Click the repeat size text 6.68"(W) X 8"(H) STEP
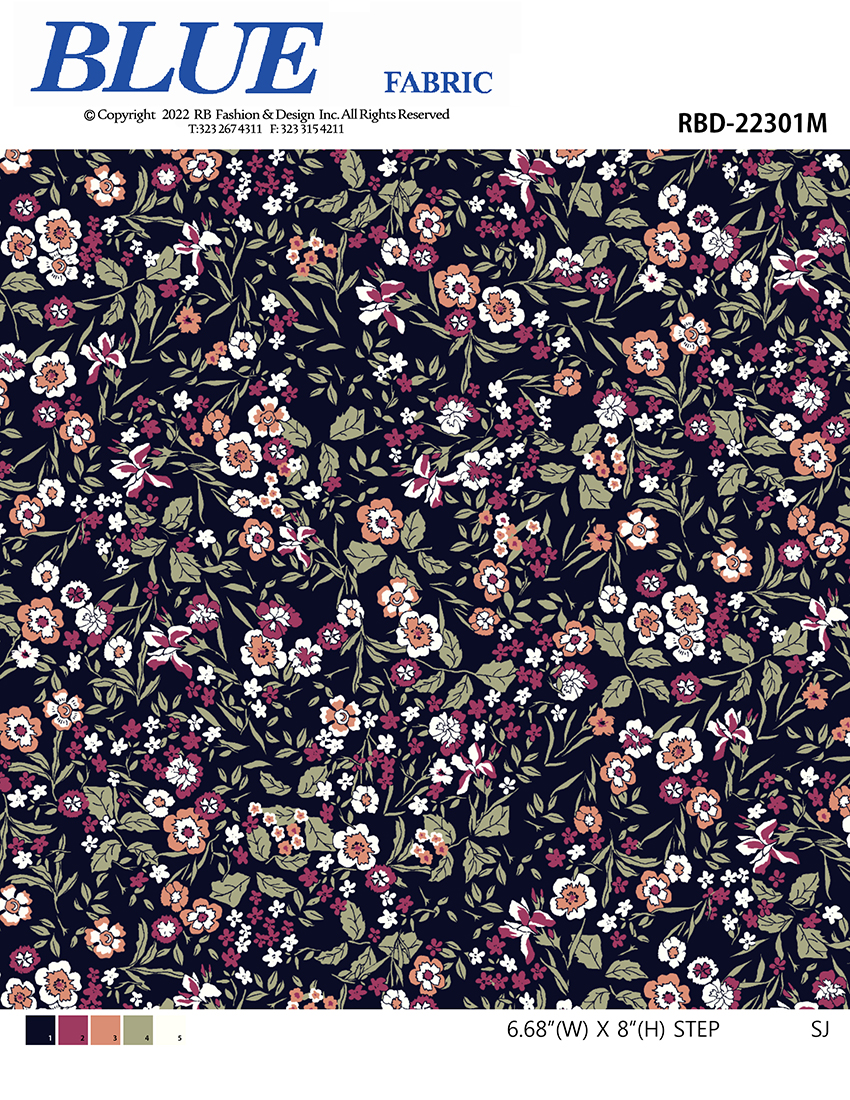850x1100 pixels. [x=613, y=1029]
